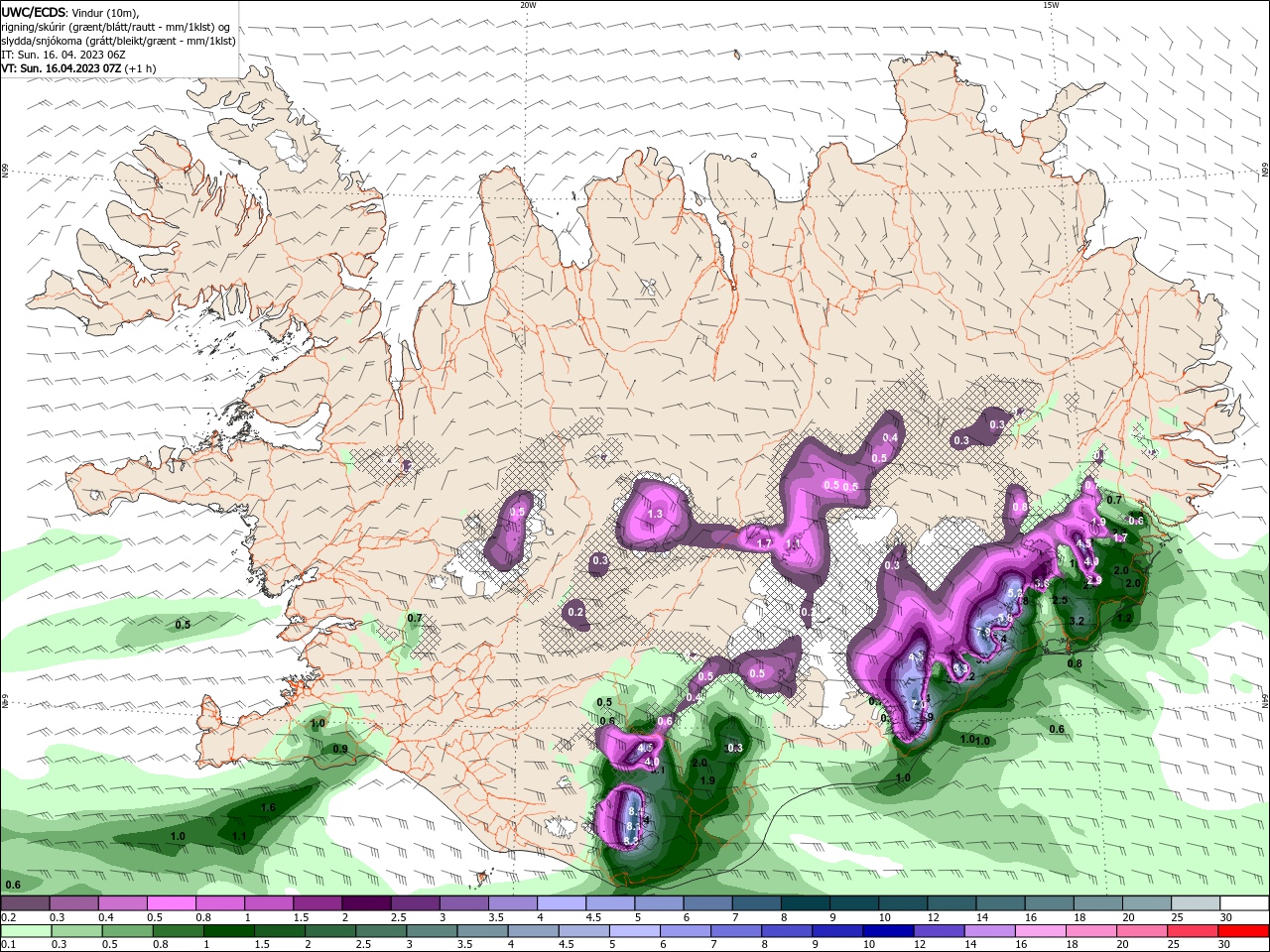
Task: Click the '0.1' label on the rain scale
Action: click(x=8, y=946)
